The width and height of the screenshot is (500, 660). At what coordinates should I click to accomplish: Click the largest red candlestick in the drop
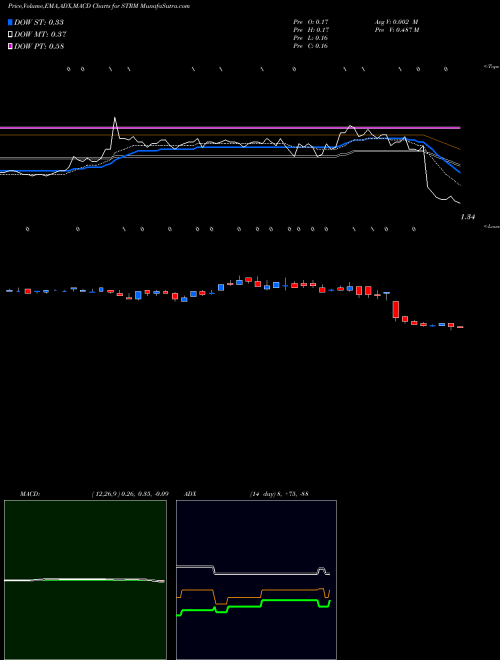coord(396,309)
